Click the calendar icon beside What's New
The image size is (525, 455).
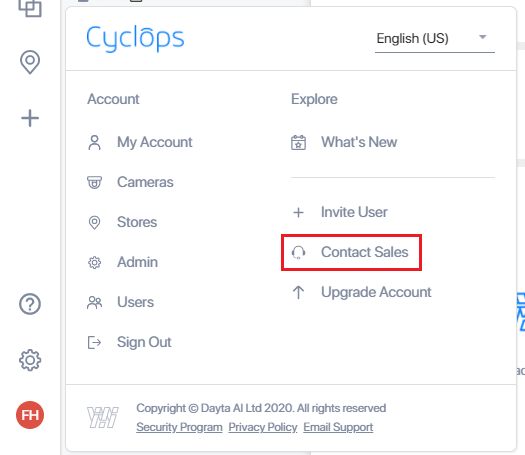(x=298, y=142)
